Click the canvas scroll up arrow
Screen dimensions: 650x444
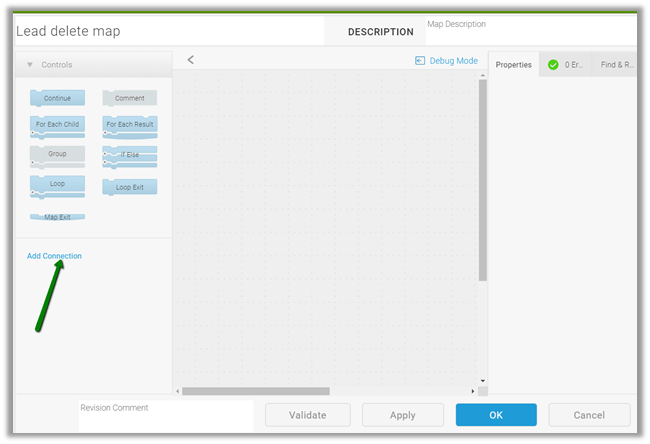[x=483, y=75]
